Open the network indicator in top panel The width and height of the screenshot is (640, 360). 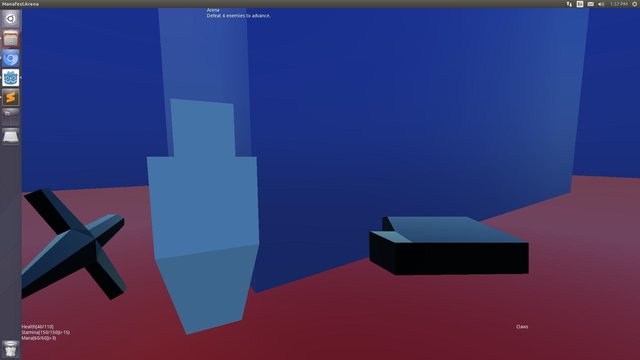coord(569,4)
